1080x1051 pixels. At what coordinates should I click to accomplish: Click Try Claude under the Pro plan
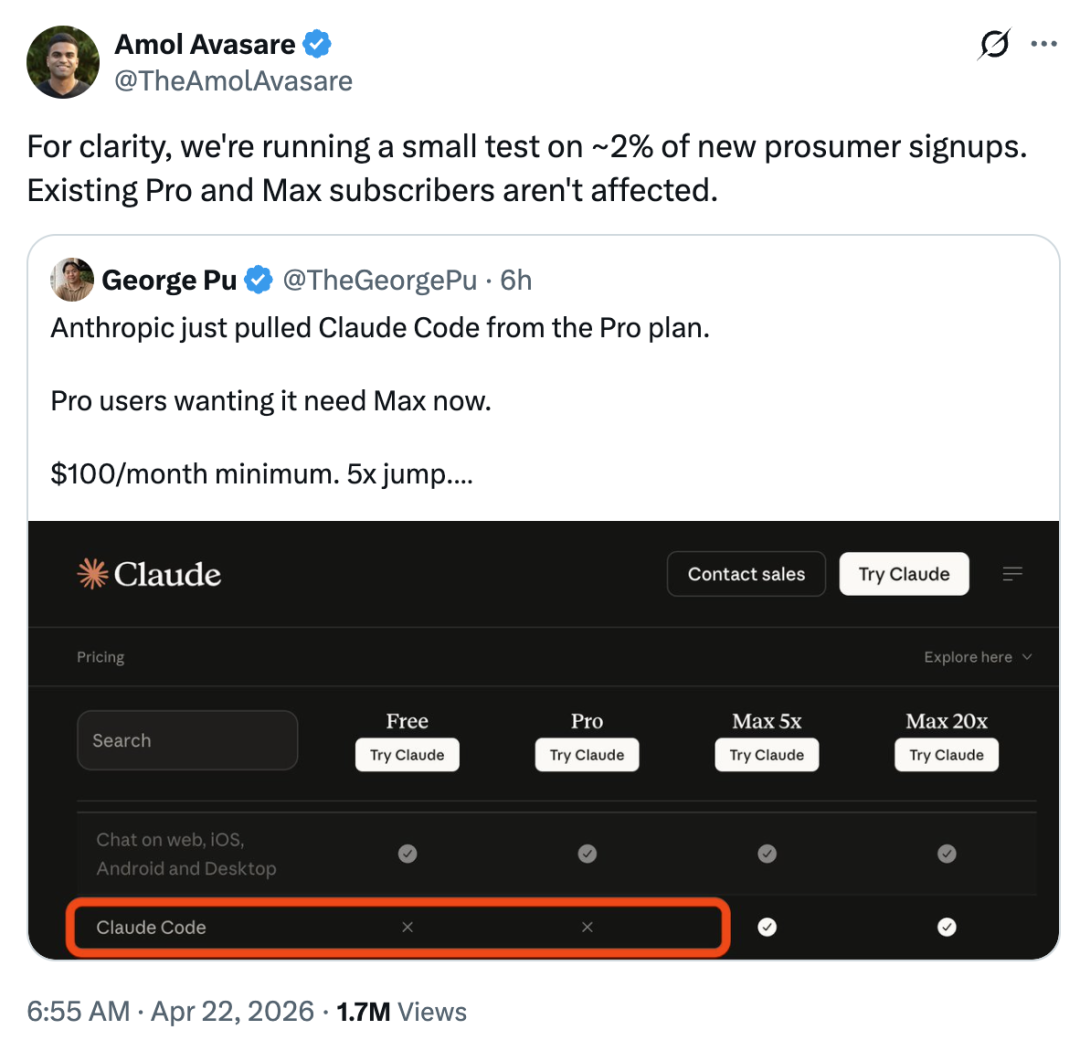[587, 755]
